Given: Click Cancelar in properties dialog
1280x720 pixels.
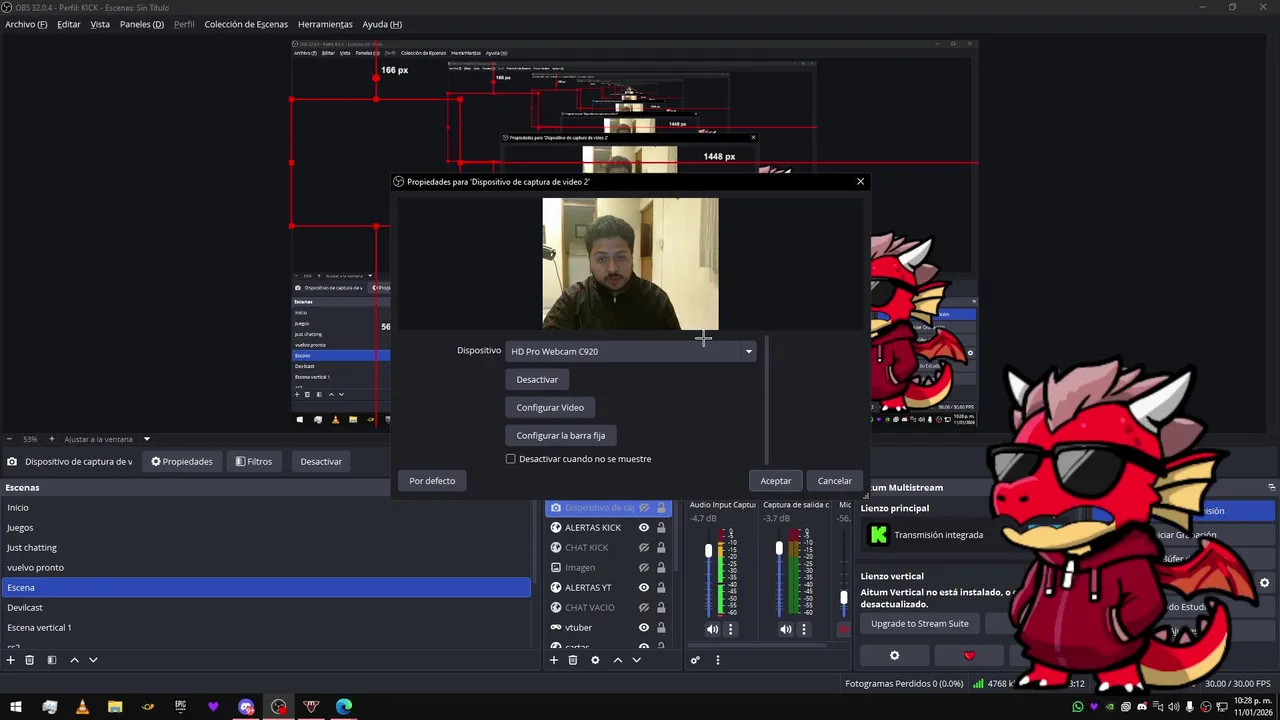Looking at the screenshot, I should (835, 481).
